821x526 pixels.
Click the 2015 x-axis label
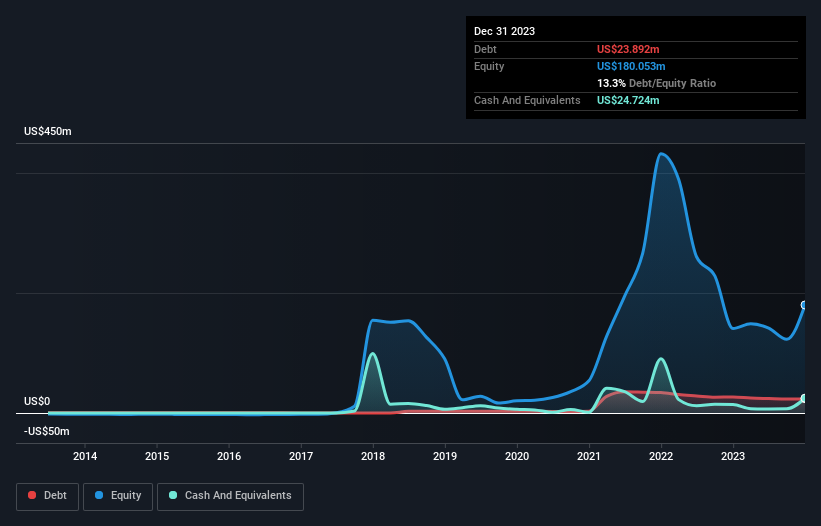coord(157,456)
